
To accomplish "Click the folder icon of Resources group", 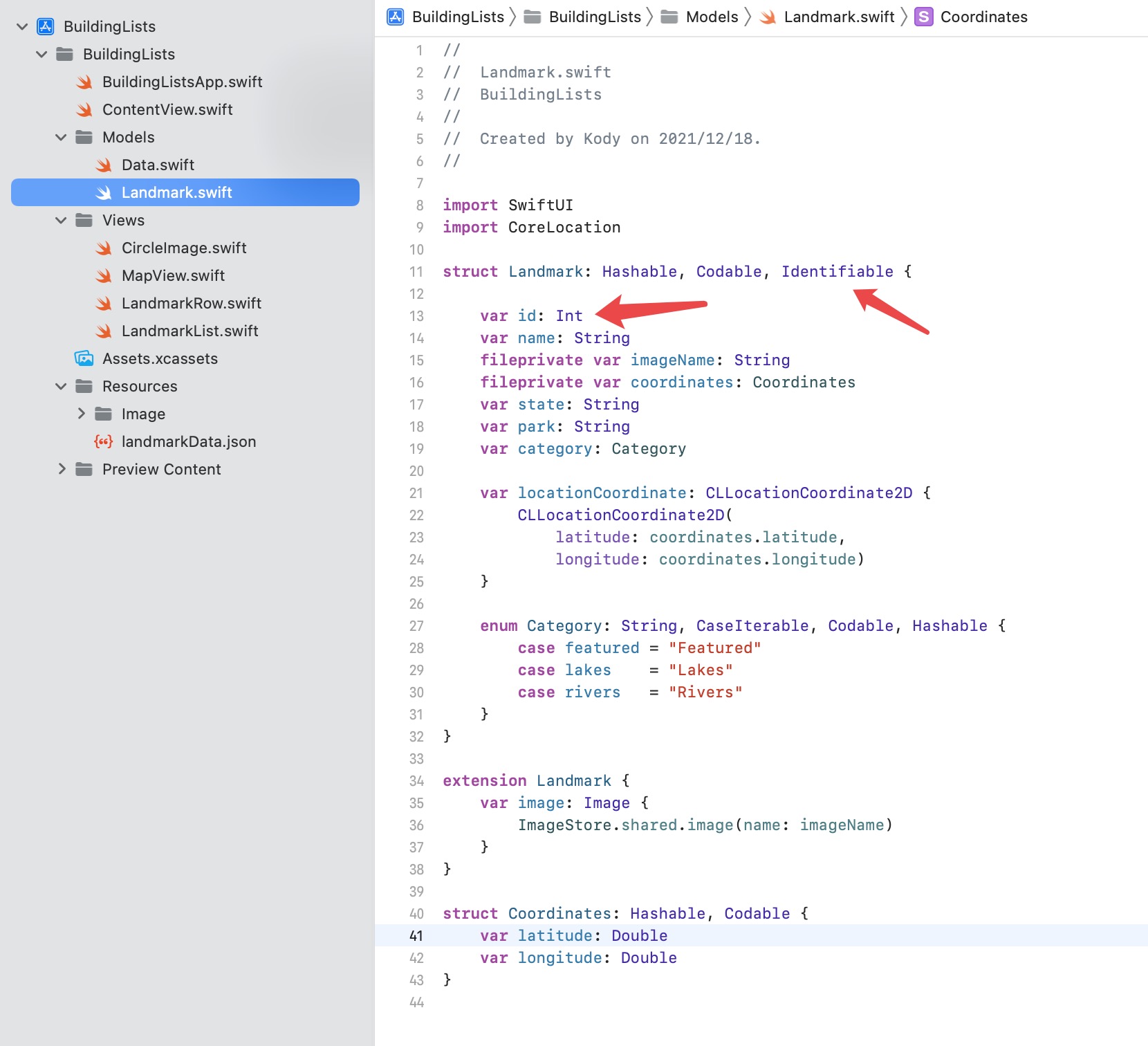I will [x=84, y=386].
